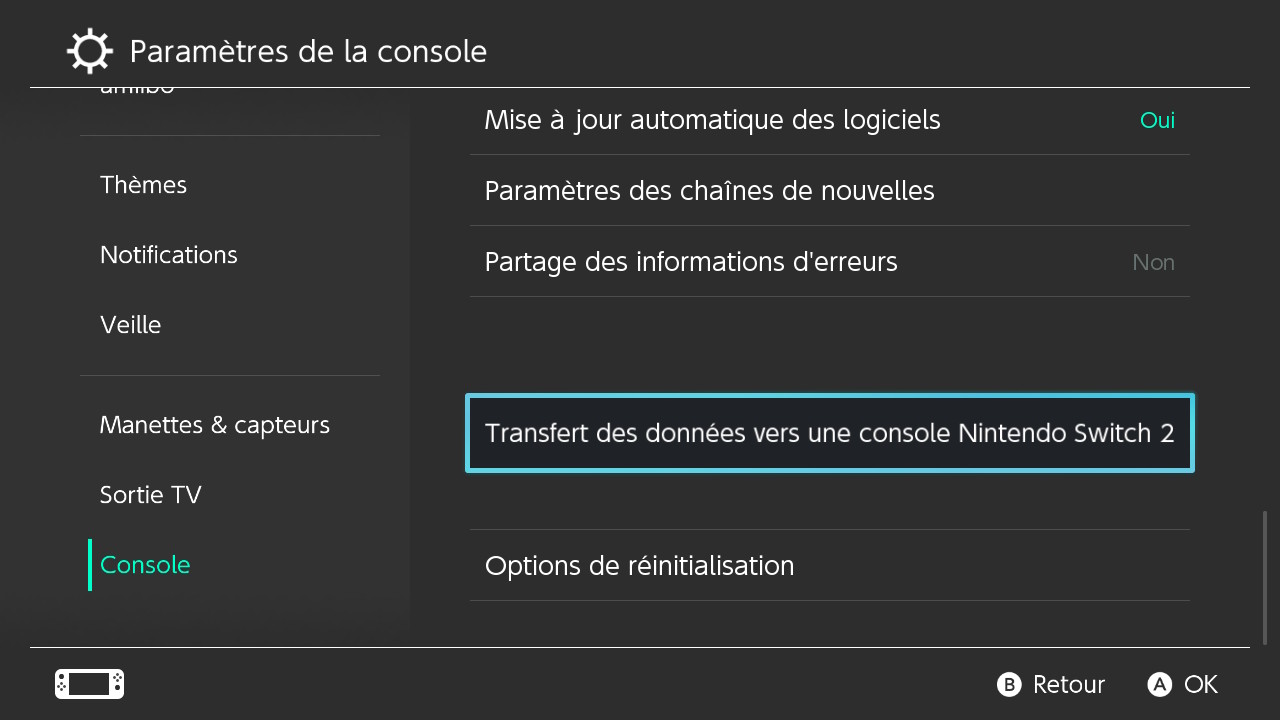Viewport: 1280px width, 720px height.
Task: Select Notifications in the sidebar
Action: click(x=169, y=255)
